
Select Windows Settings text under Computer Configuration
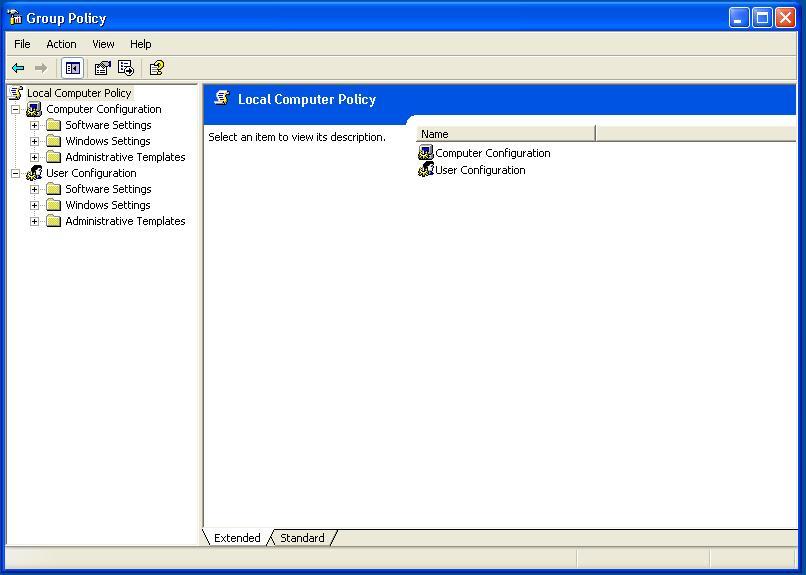click(x=107, y=141)
